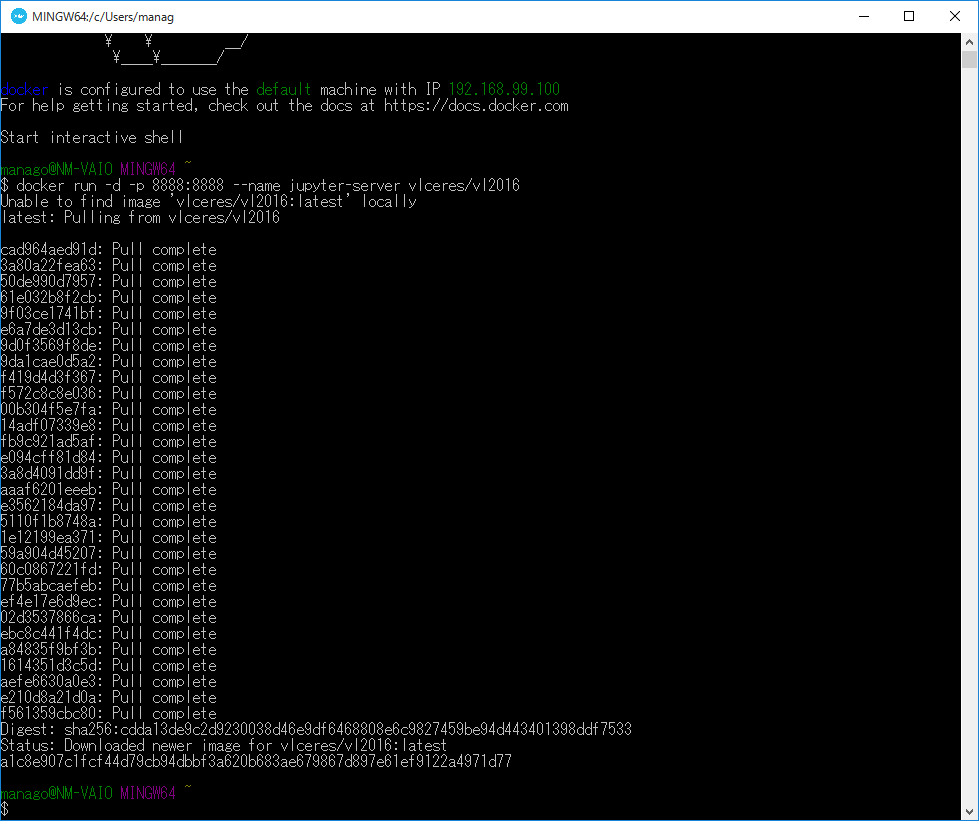Click layer 'ef4e17e6d9ec: Pull complete'
979x821 pixels.
[x=109, y=602]
